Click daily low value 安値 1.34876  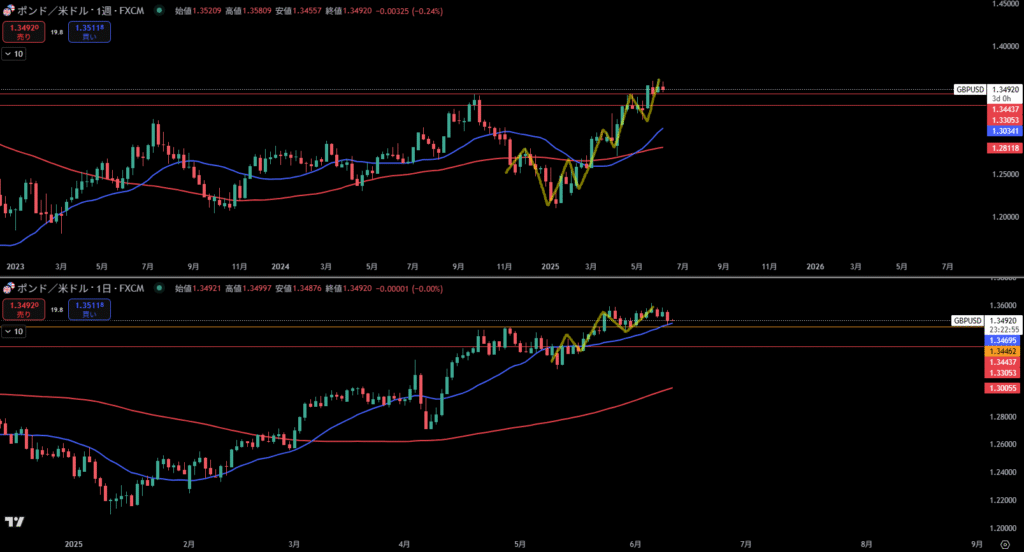298,288
